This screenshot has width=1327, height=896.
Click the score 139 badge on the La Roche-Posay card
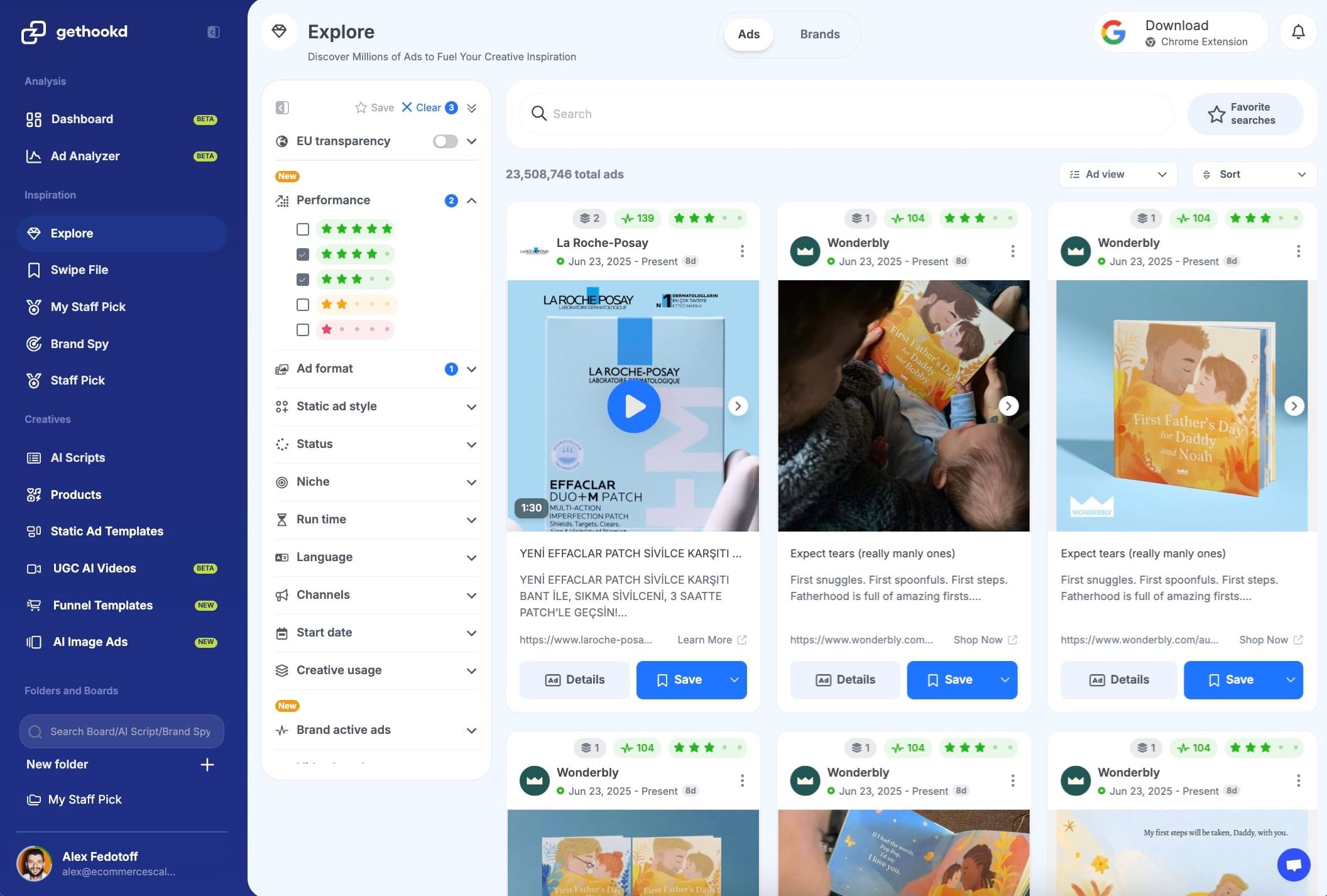pos(638,218)
